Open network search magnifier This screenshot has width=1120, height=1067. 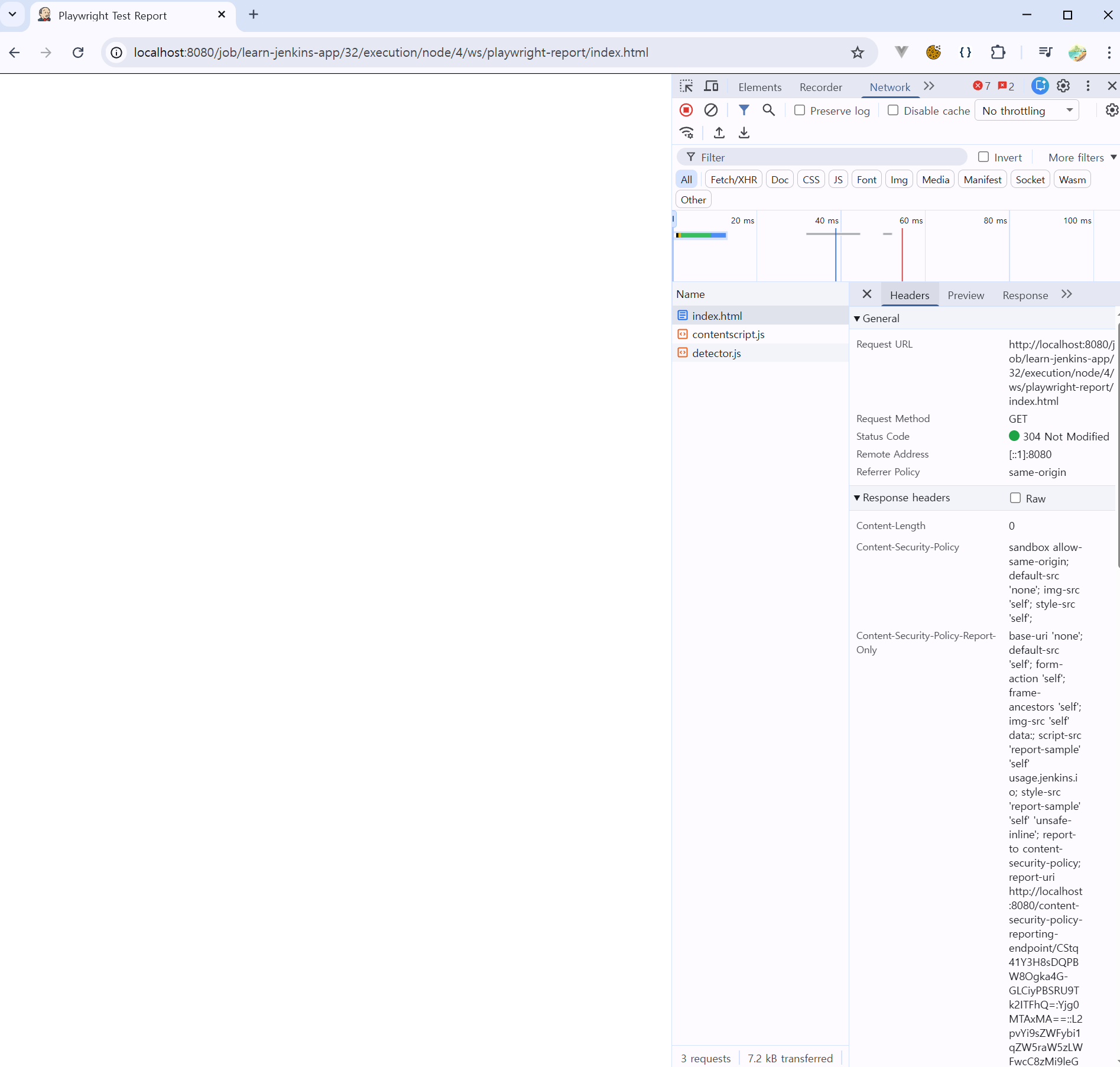click(x=769, y=110)
